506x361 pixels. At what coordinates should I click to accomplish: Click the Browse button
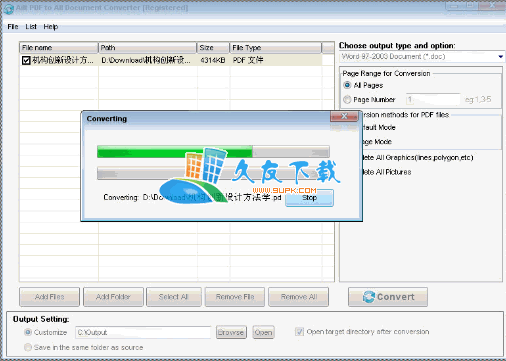[x=231, y=332]
